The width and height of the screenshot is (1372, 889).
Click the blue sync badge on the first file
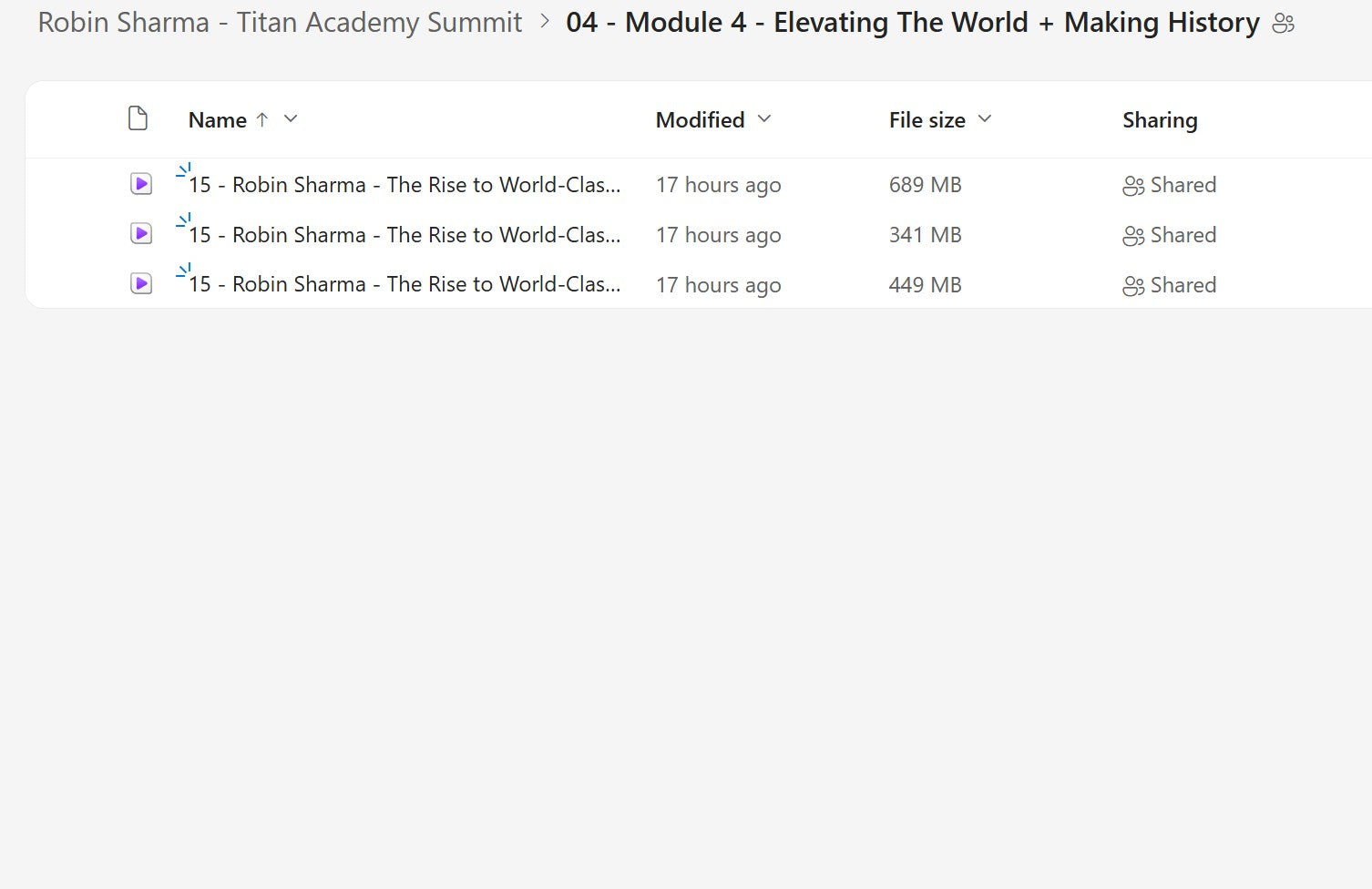coord(184,171)
